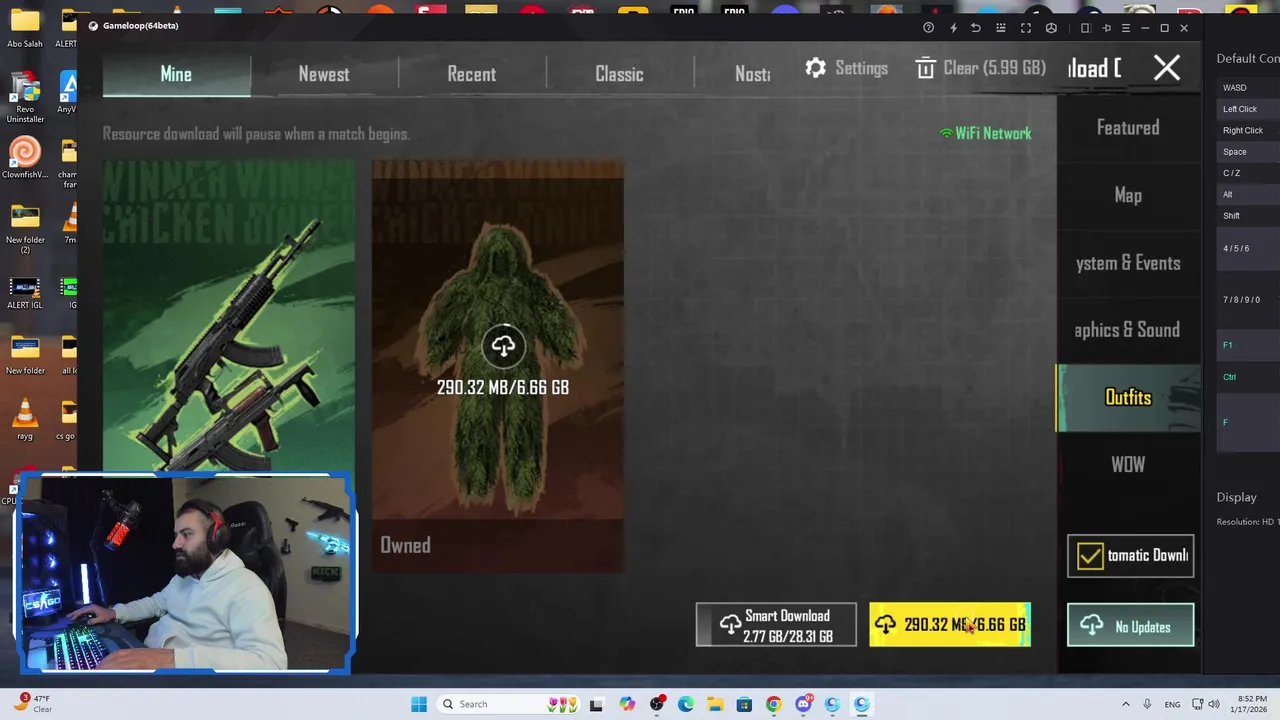The width and height of the screenshot is (1280, 720).
Task: Click the ENG language indicator
Action: [1172, 704]
